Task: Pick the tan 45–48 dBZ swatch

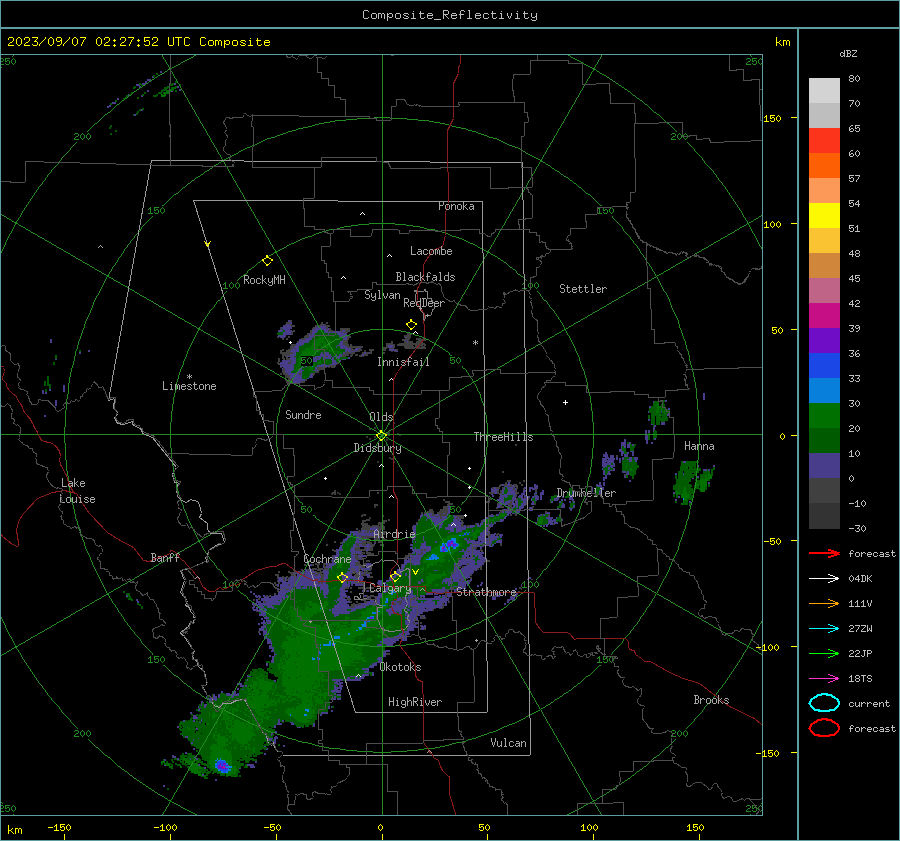Action: tap(824, 265)
